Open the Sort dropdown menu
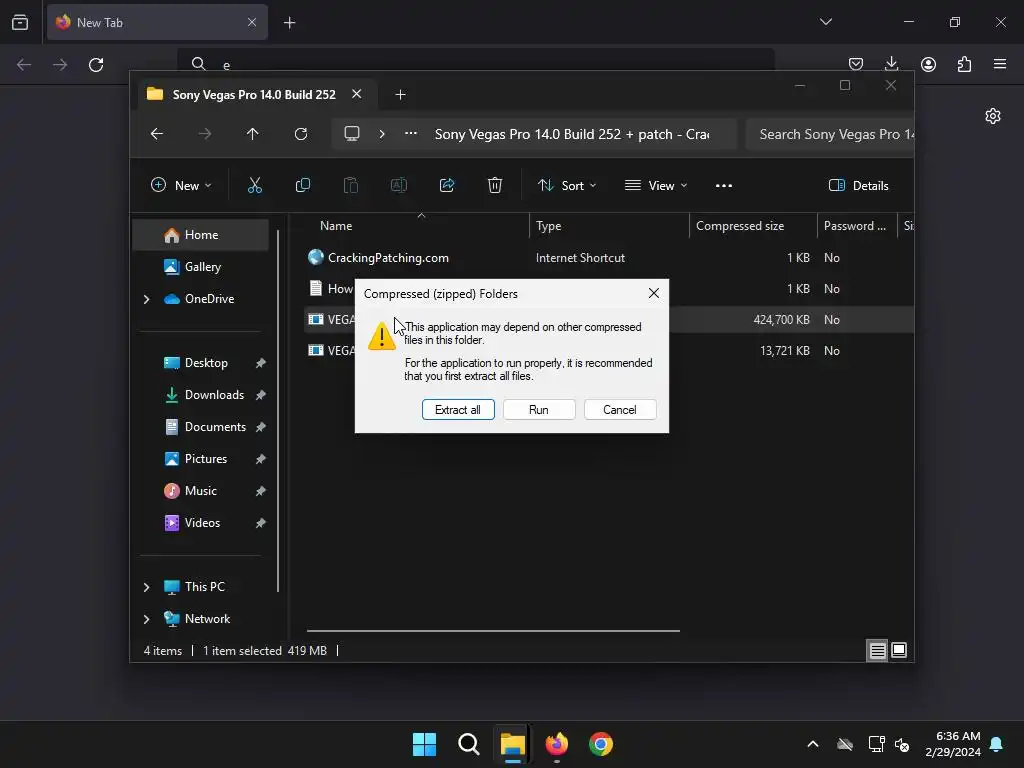Image resolution: width=1024 pixels, height=768 pixels. 567,185
